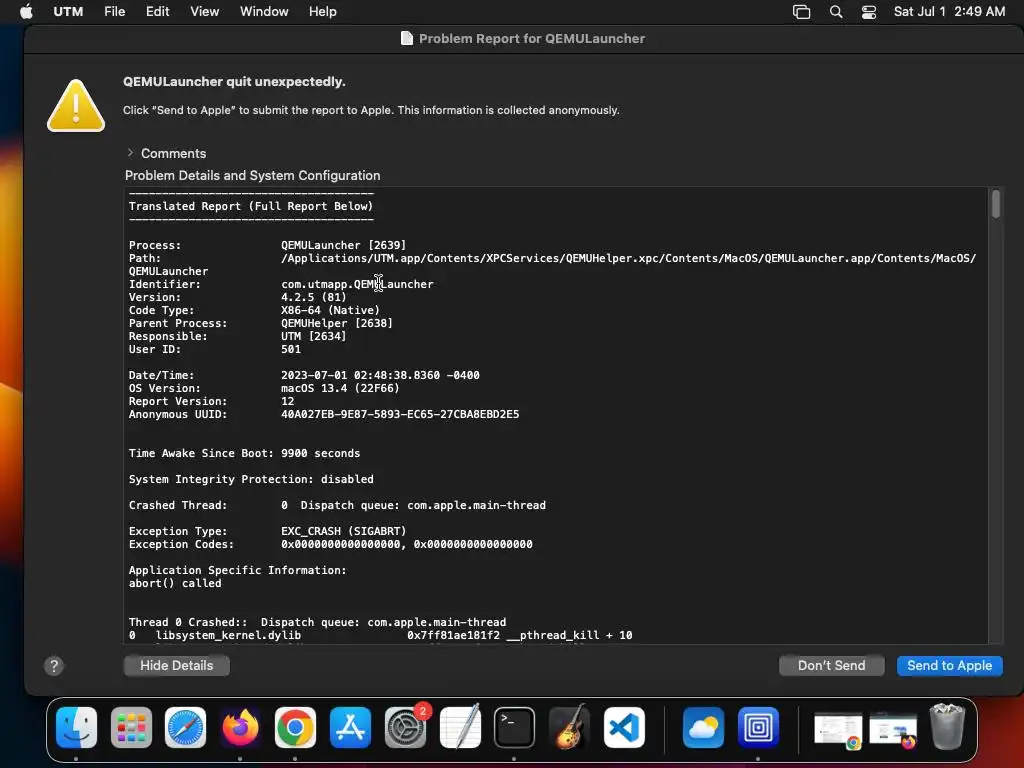
Task: Open the UTM app Dock icon
Action: click(x=758, y=727)
